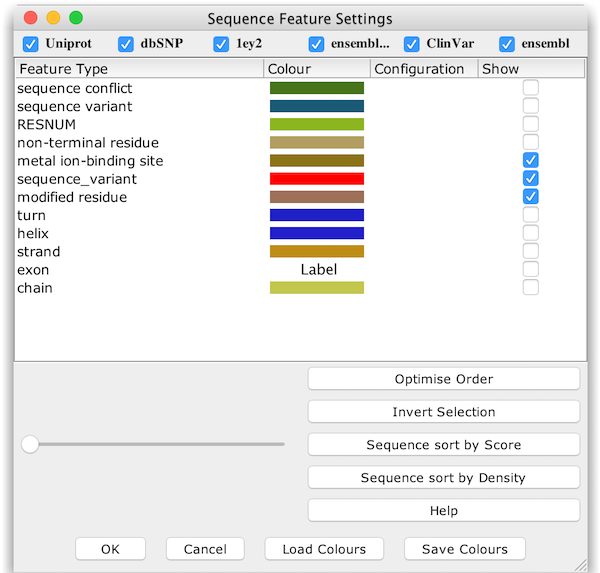Toggle the dbSNP source checkbox
600x573 pixels.
pos(126,44)
